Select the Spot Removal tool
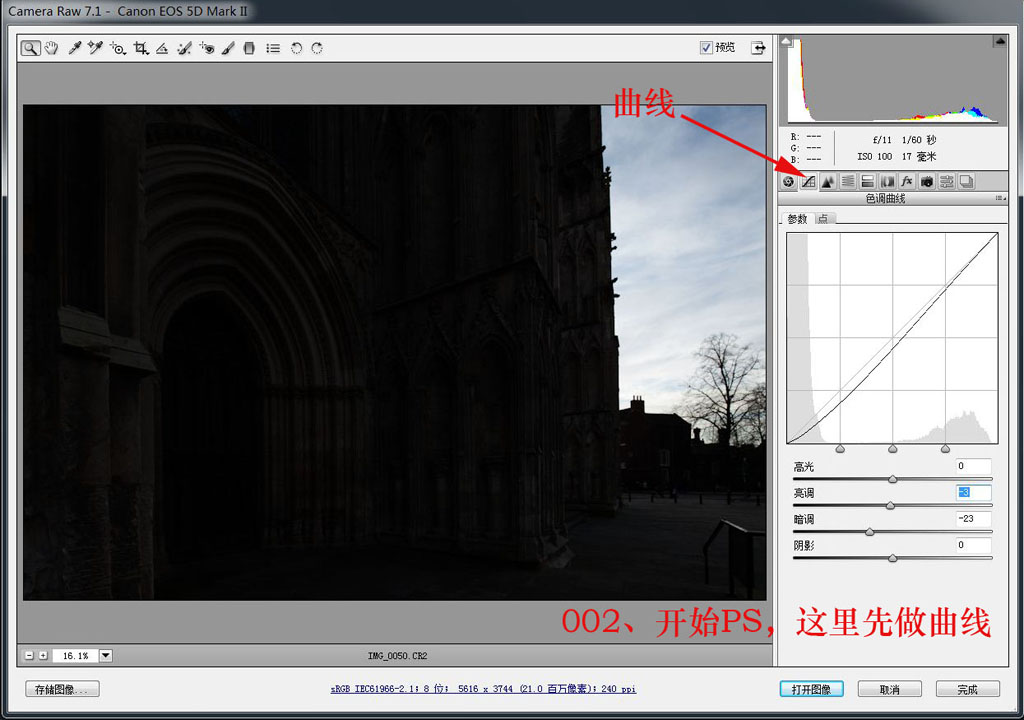Screen dimensions: 1024x720 [184, 48]
